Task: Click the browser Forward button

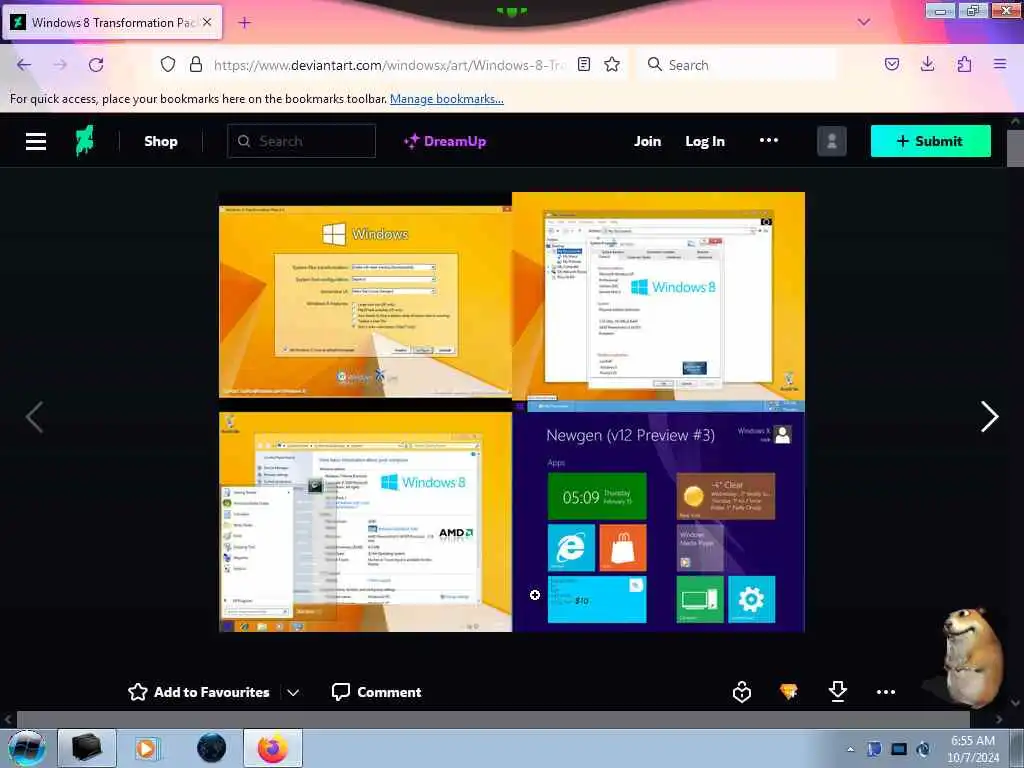Action: (x=60, y=65)
